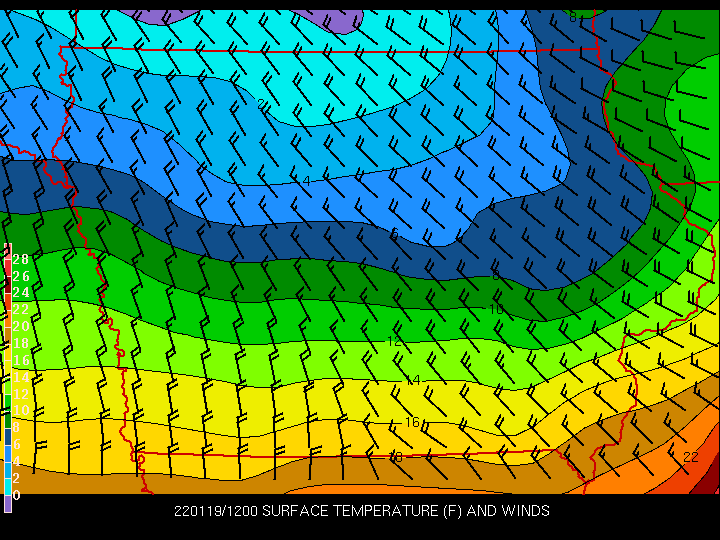
Task: Click the 18 contour label near bottom border
Action: pyautogui.click(x=395, y=457)
